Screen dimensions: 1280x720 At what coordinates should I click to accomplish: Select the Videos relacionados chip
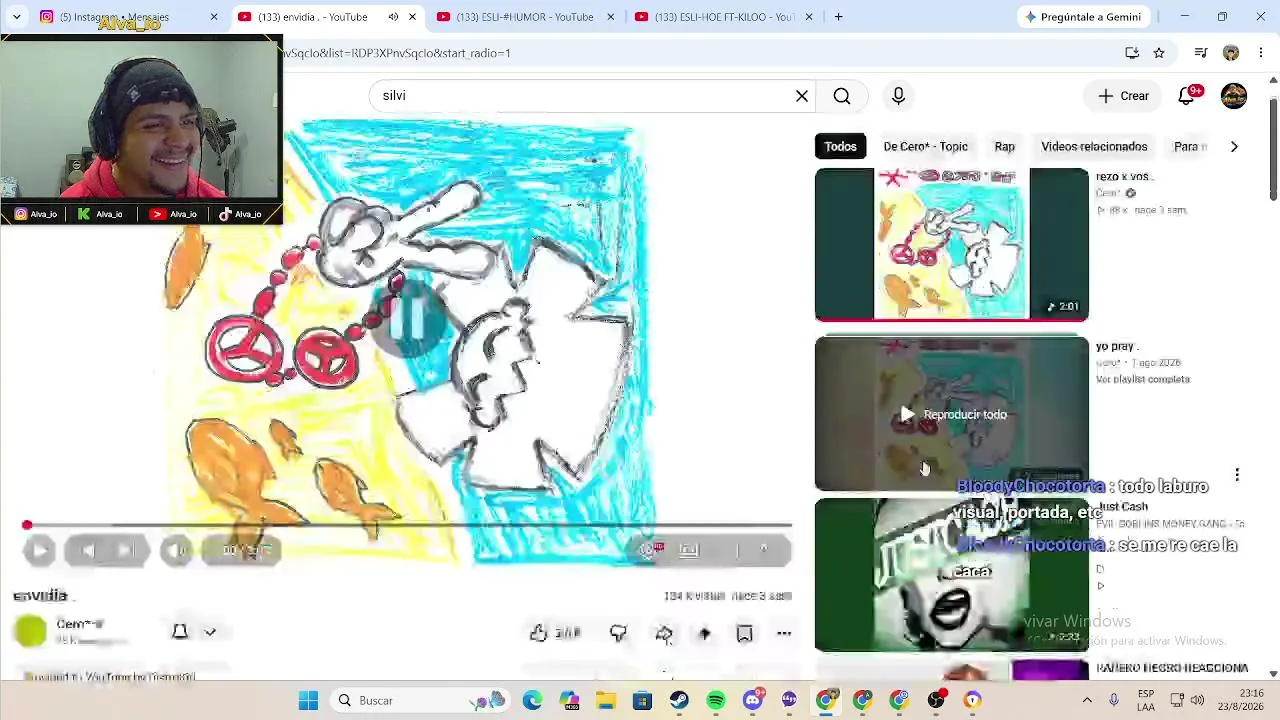[1094, 147]
